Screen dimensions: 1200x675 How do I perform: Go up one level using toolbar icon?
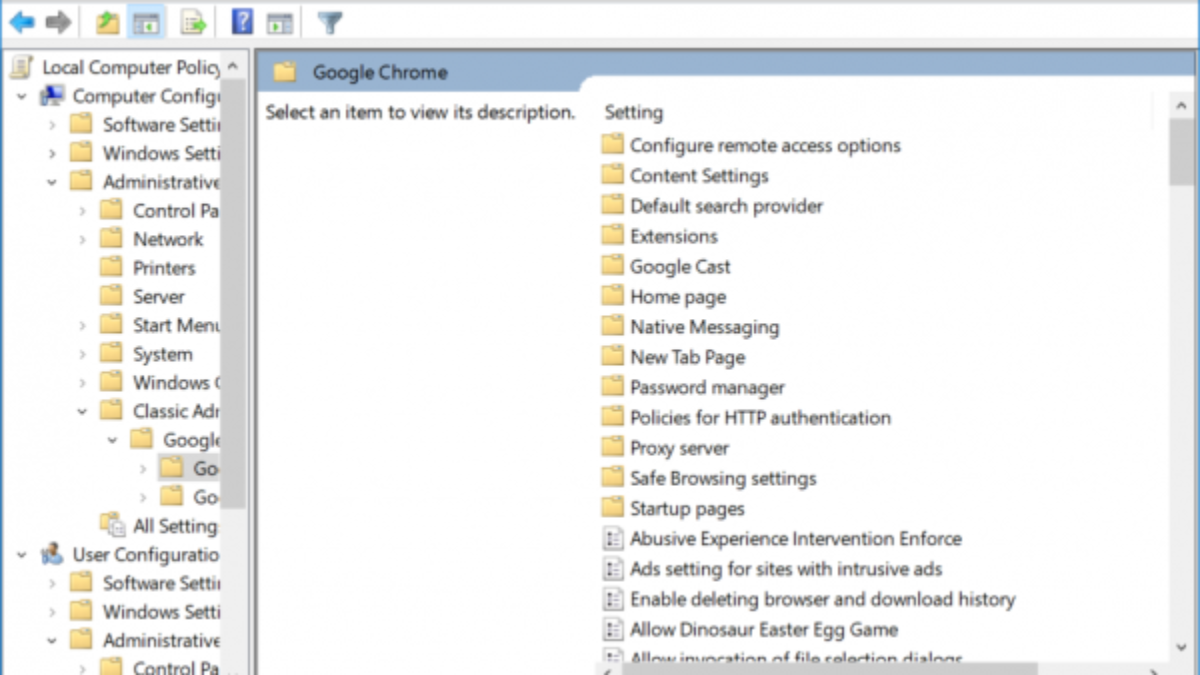click(108, 22)
